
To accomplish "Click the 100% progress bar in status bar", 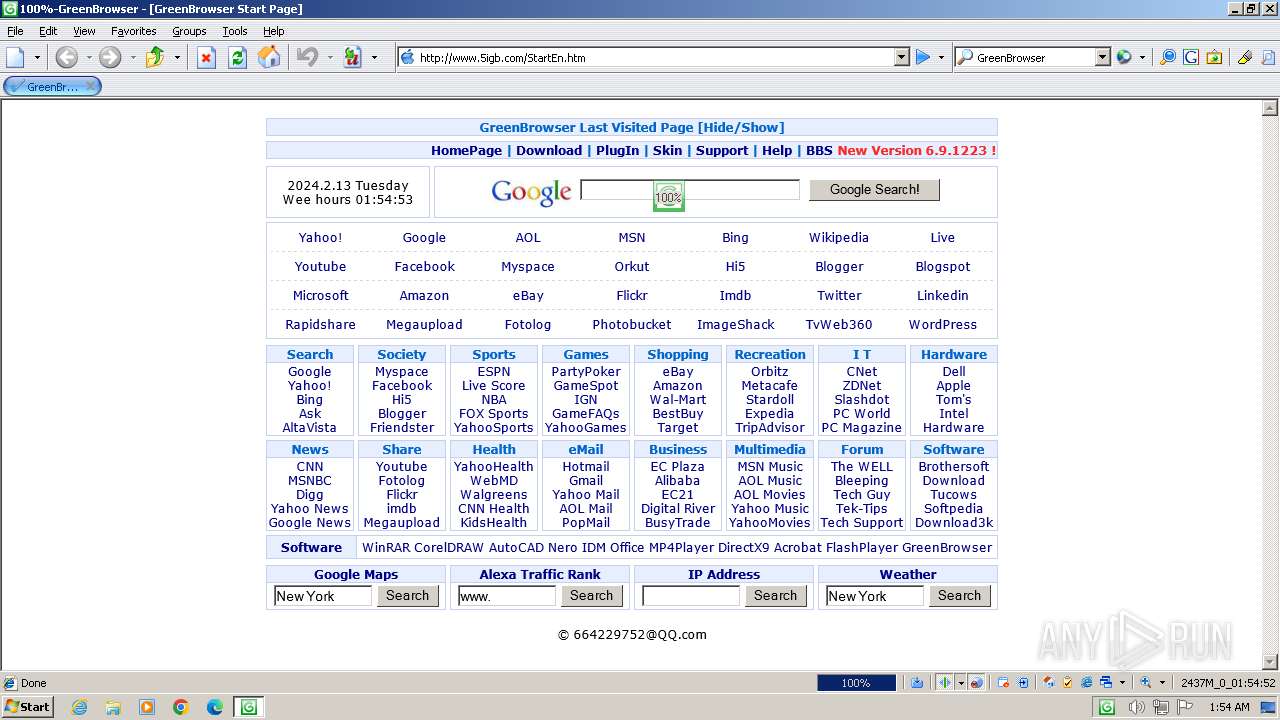I will click(x=856, y=683).
